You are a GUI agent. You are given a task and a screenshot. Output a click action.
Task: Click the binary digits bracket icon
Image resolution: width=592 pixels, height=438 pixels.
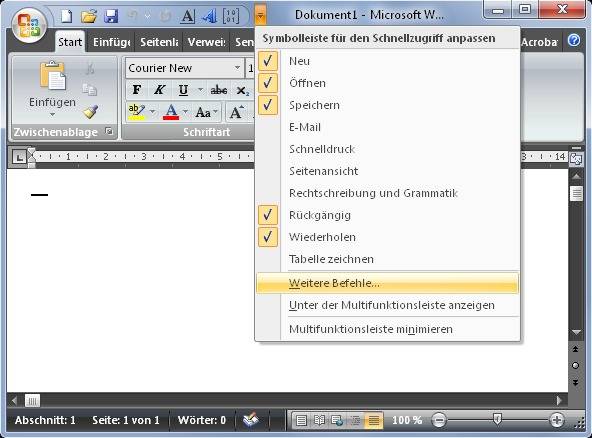pyautogui.click(x=231, y=16)
